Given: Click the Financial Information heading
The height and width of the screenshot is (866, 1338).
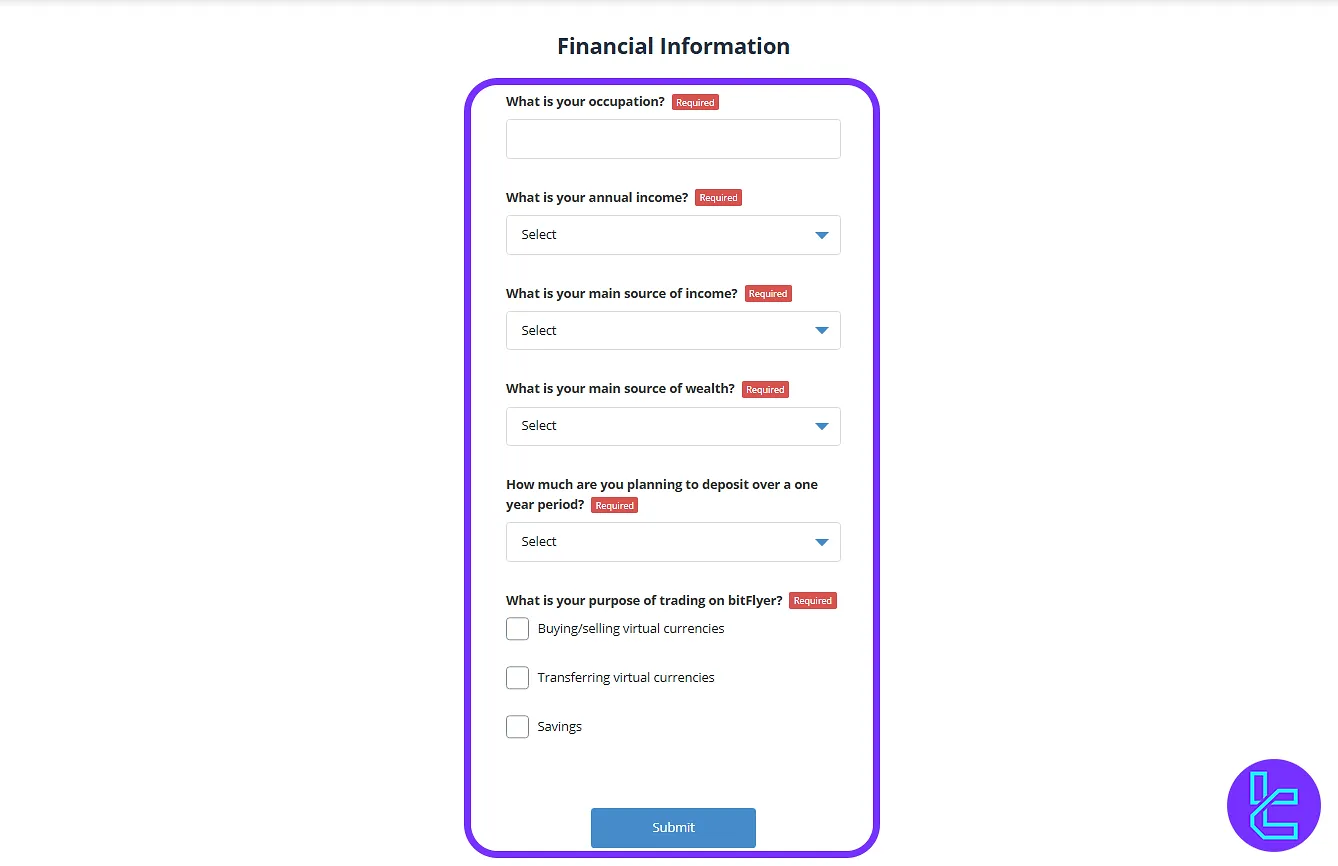Looking at the screenshot, I should point(673,46).
